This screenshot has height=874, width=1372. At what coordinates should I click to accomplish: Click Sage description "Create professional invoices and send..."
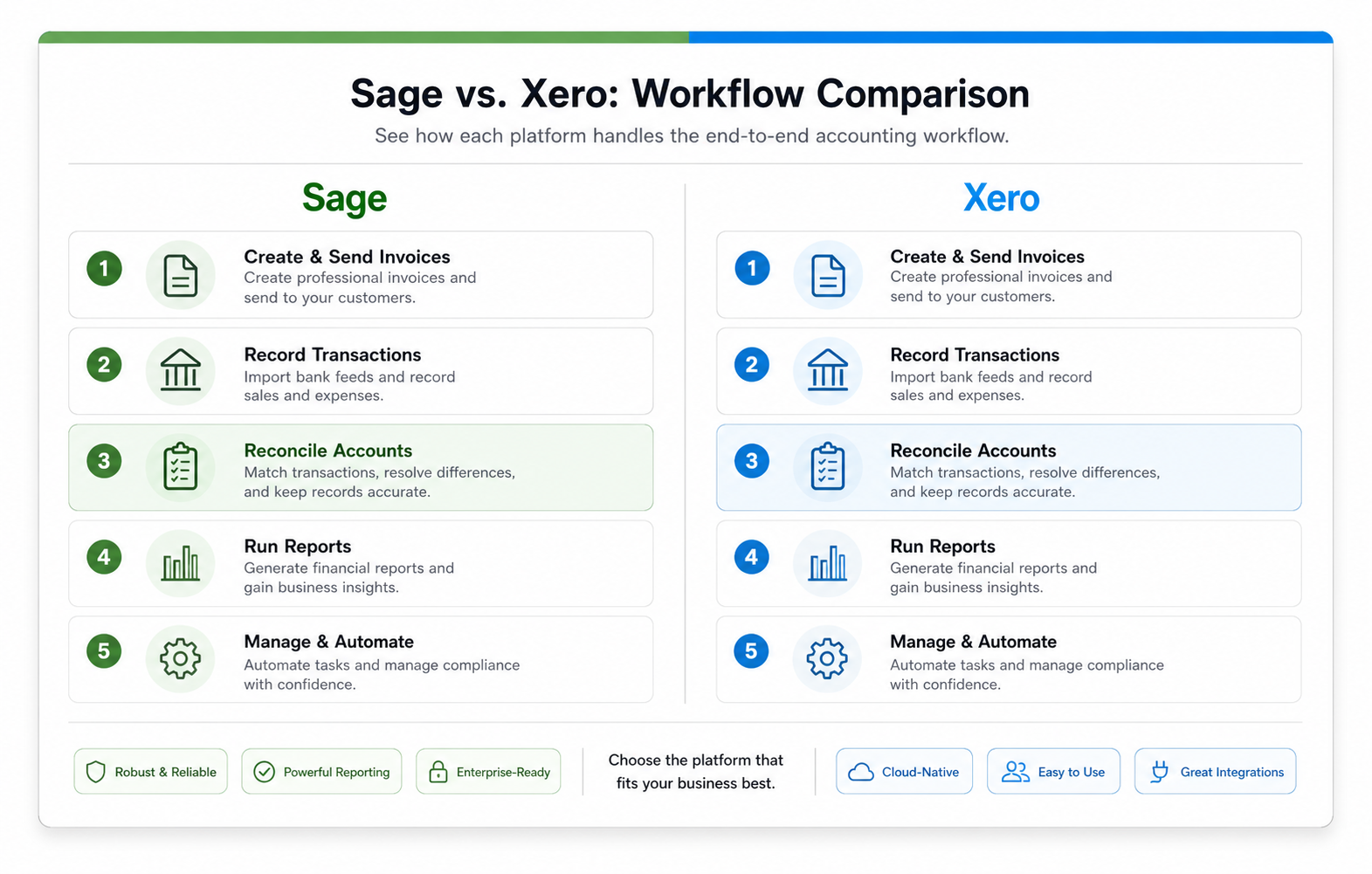coord(361,288)
